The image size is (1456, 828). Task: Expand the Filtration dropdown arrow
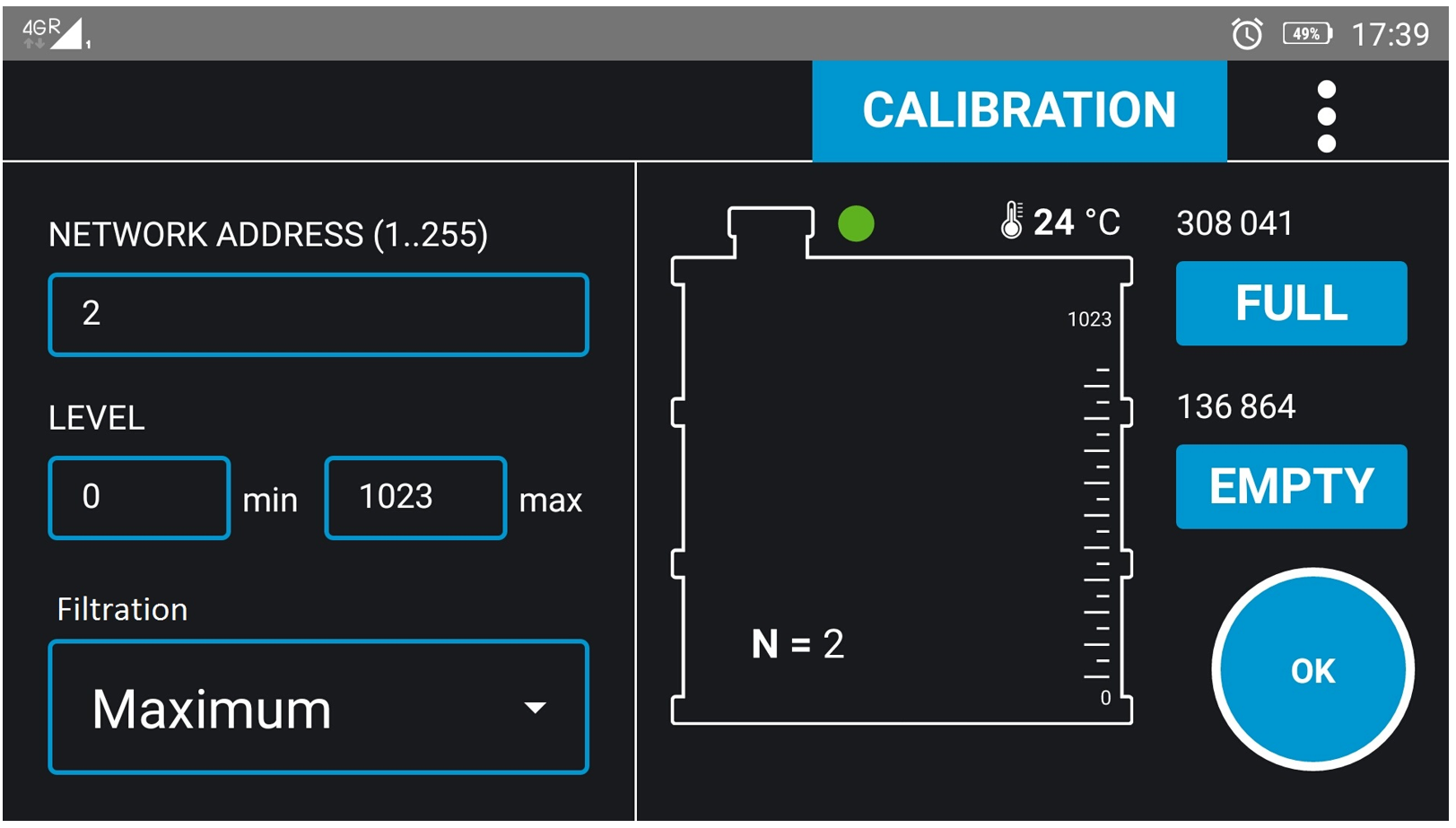(535, 708)
